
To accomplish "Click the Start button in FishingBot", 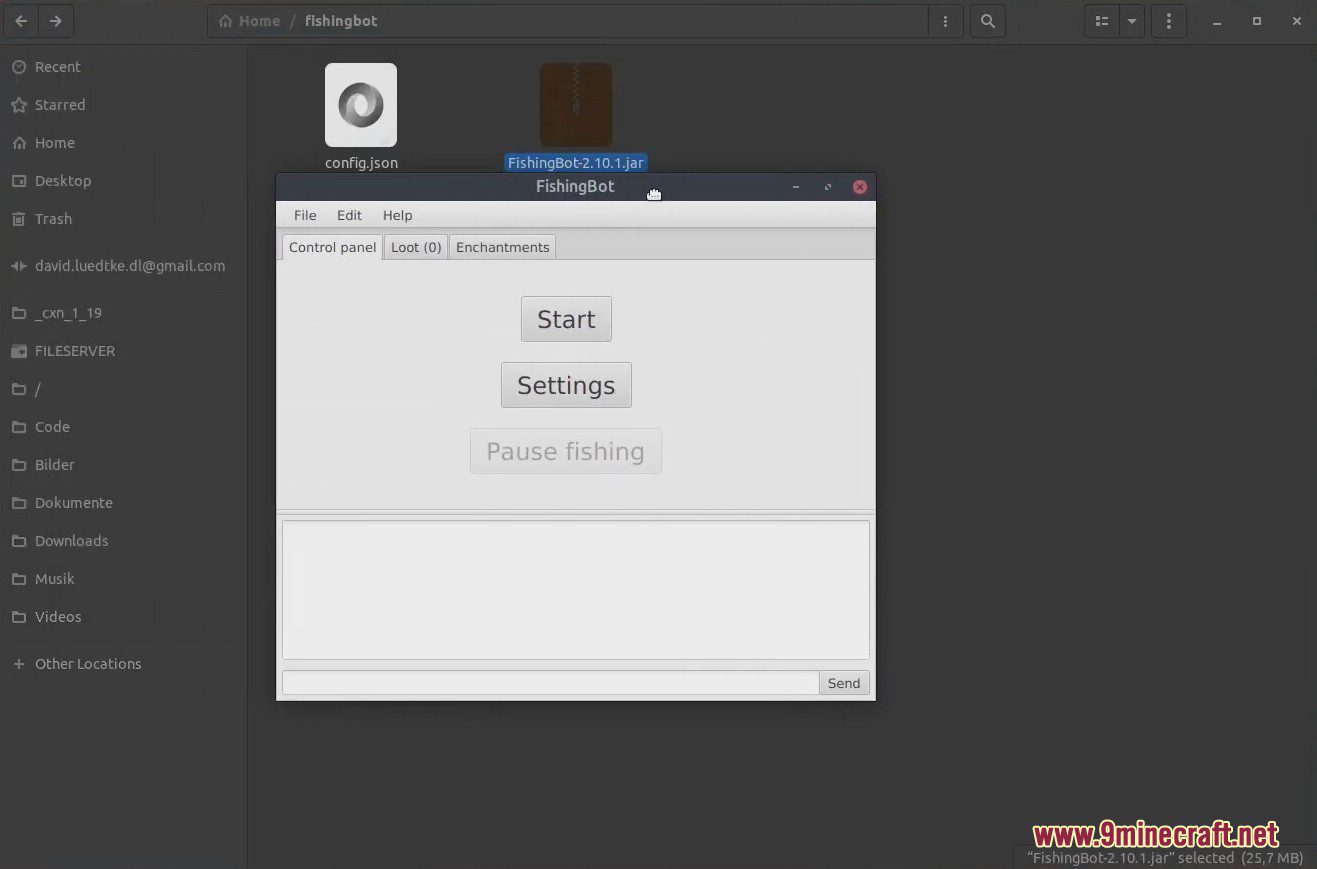I will 566,319.
